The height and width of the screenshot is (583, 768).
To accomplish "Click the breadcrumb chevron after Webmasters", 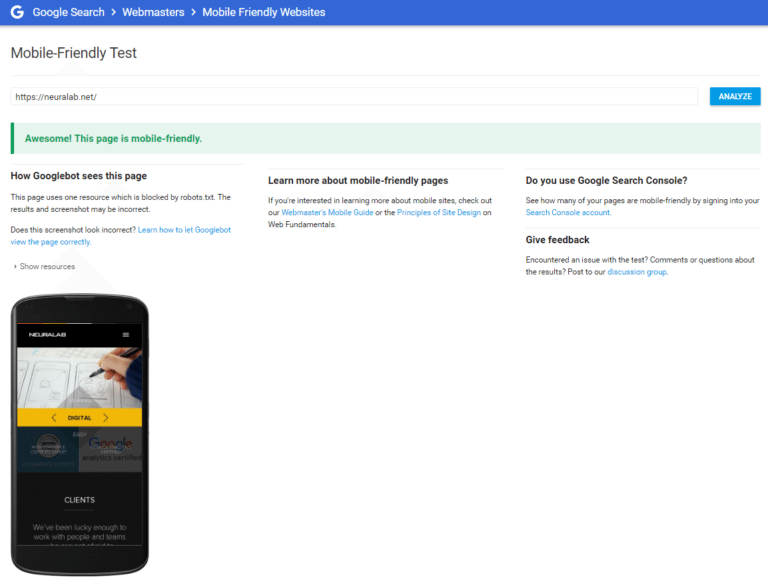I will tap(193, 12).
